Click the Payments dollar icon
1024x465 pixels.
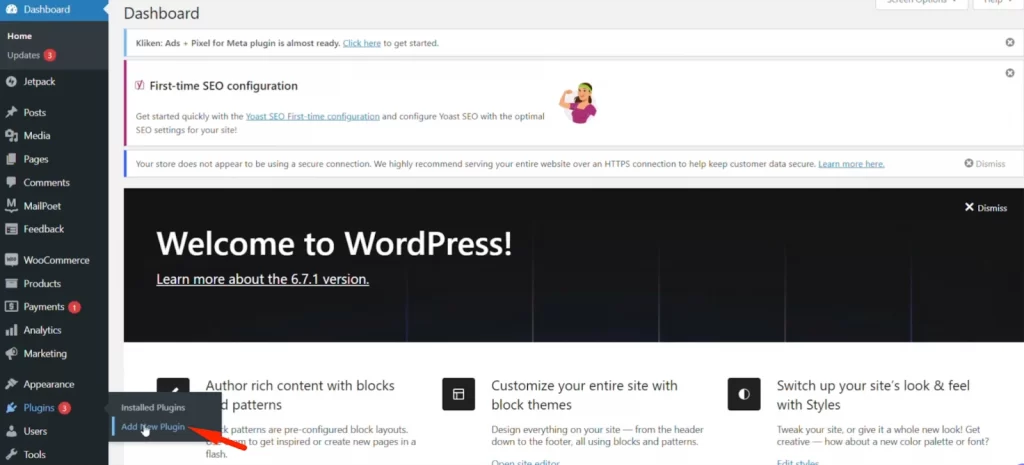pos(11,307)
